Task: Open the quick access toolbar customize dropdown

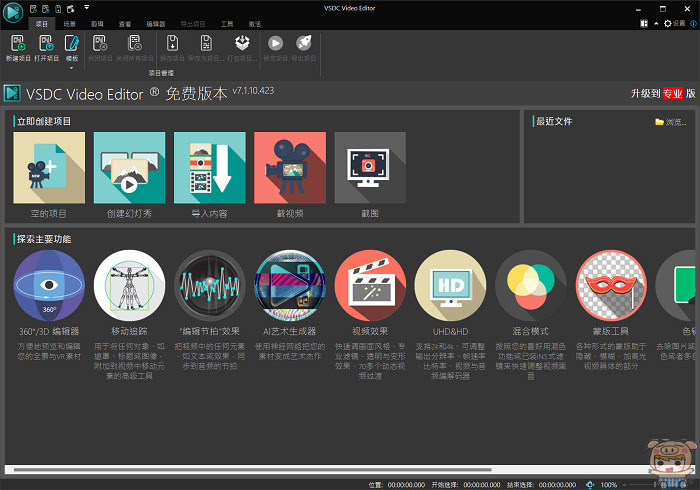Action: (x=87, y=7)
